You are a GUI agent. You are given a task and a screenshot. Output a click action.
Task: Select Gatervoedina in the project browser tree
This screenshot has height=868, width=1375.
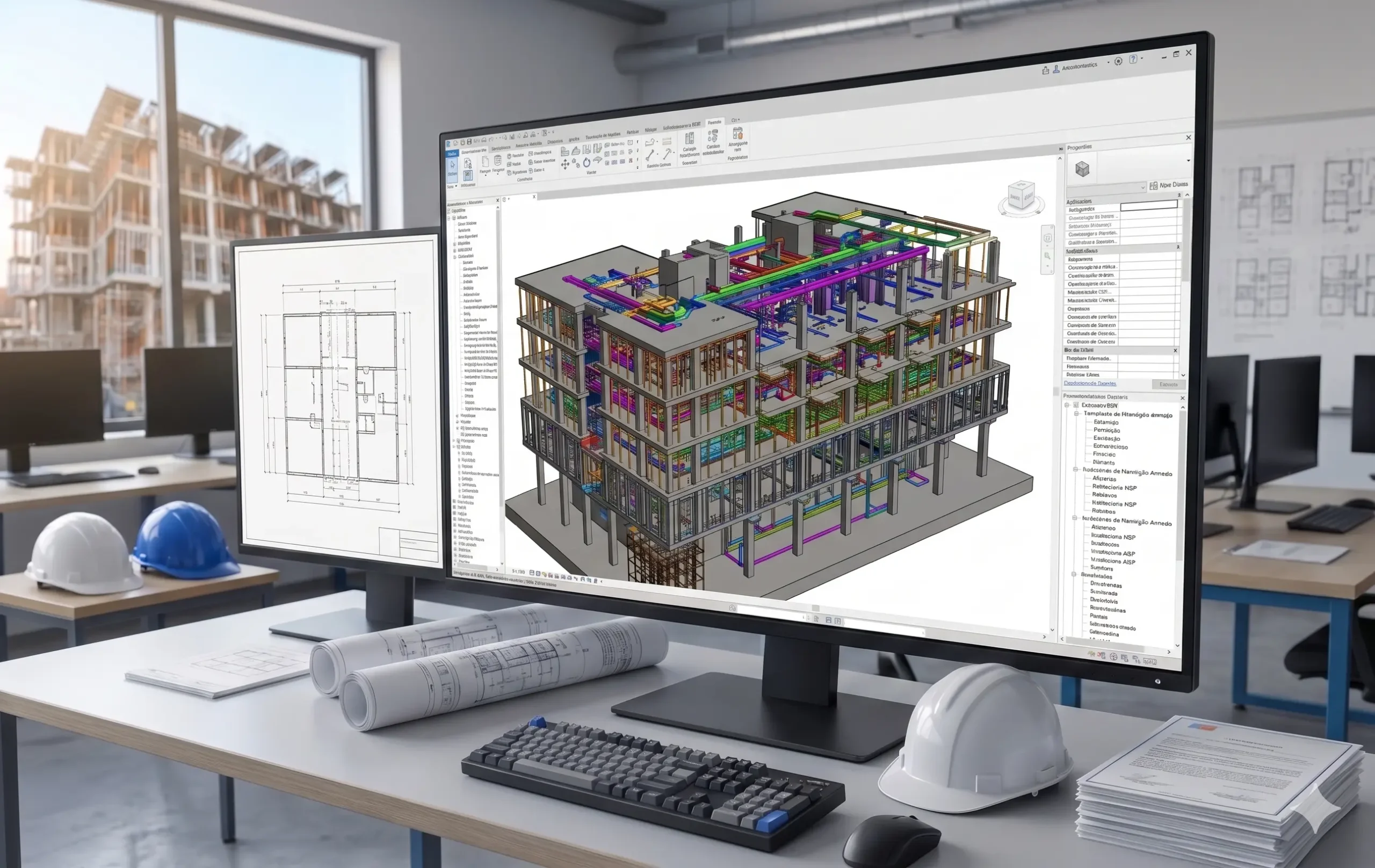point(1104,634)
